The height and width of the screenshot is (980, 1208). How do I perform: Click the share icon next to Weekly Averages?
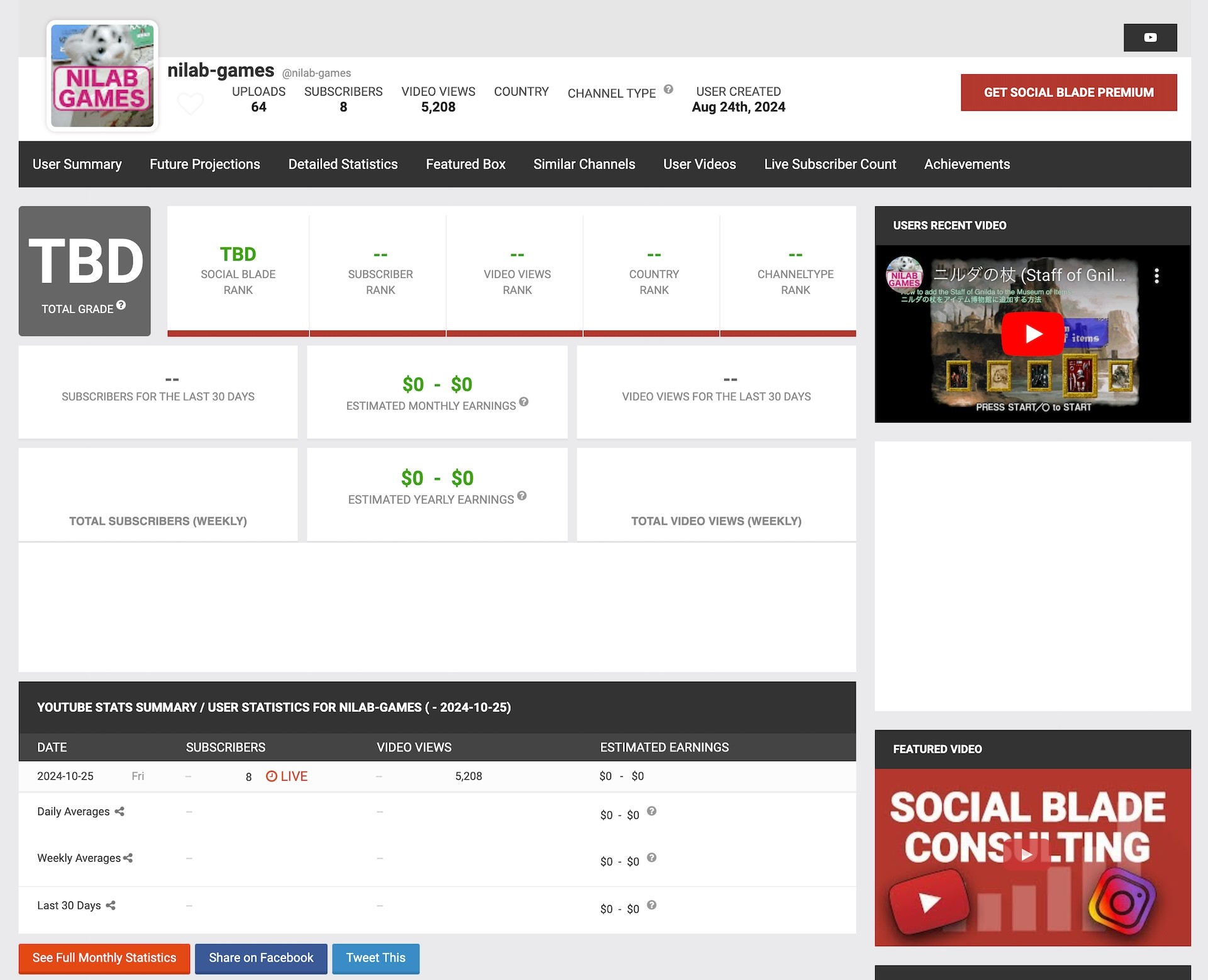click(128, 858)
